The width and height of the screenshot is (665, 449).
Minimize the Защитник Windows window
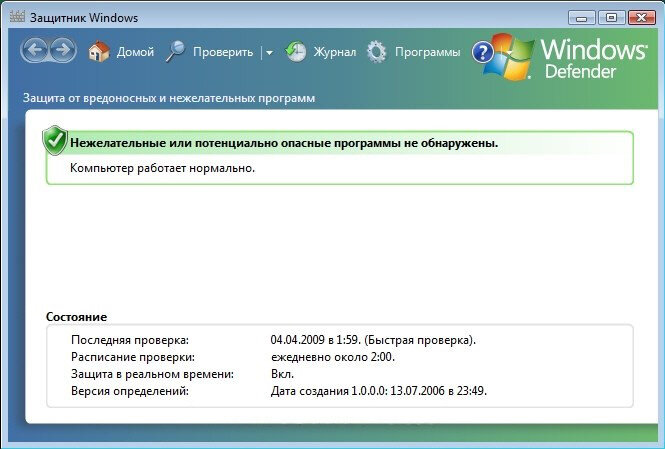[x=581, y=18]
